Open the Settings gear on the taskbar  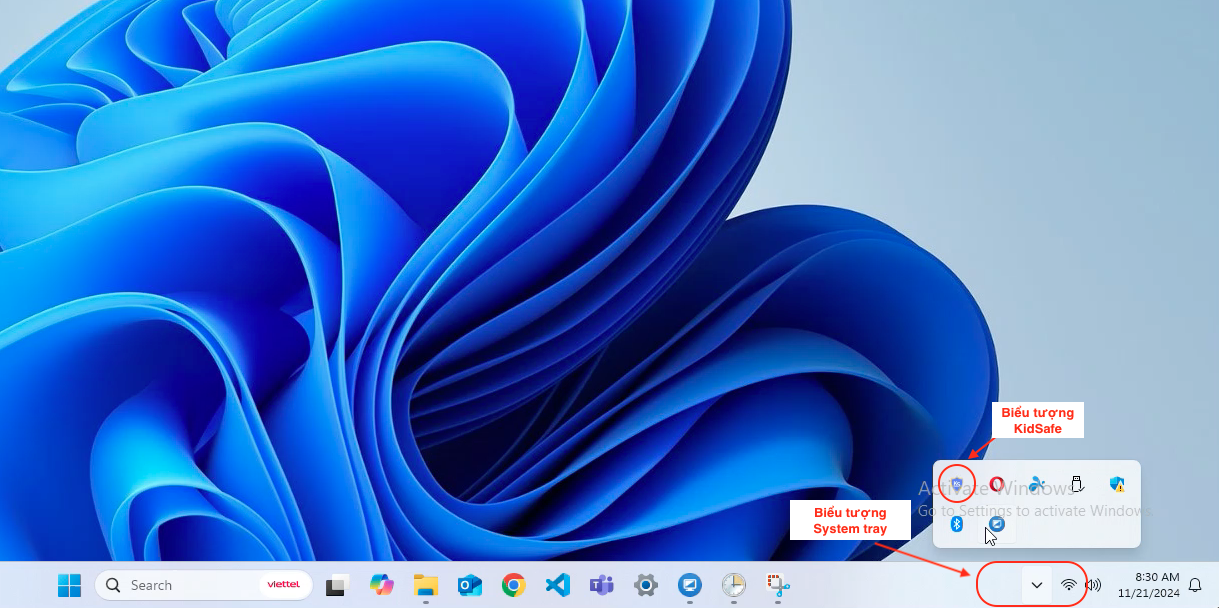tap(645, 585)
